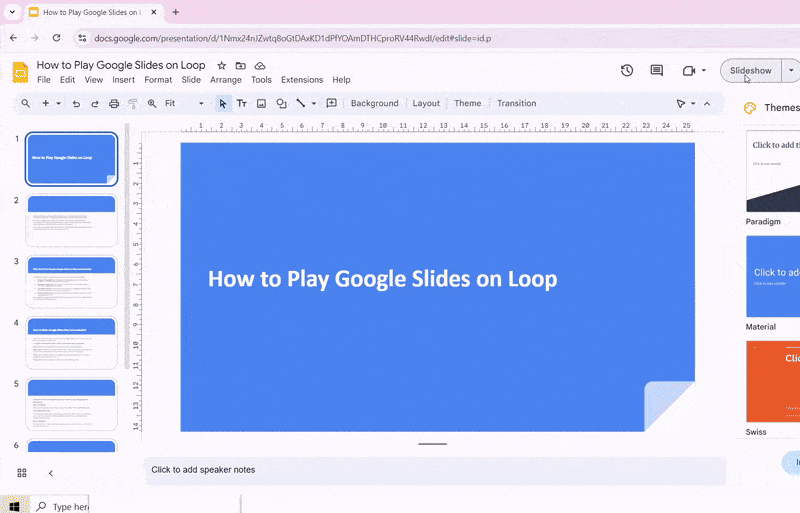Open the comments speech bubble icon
This screenshot has width=800, height=513.
click(657, 71)
